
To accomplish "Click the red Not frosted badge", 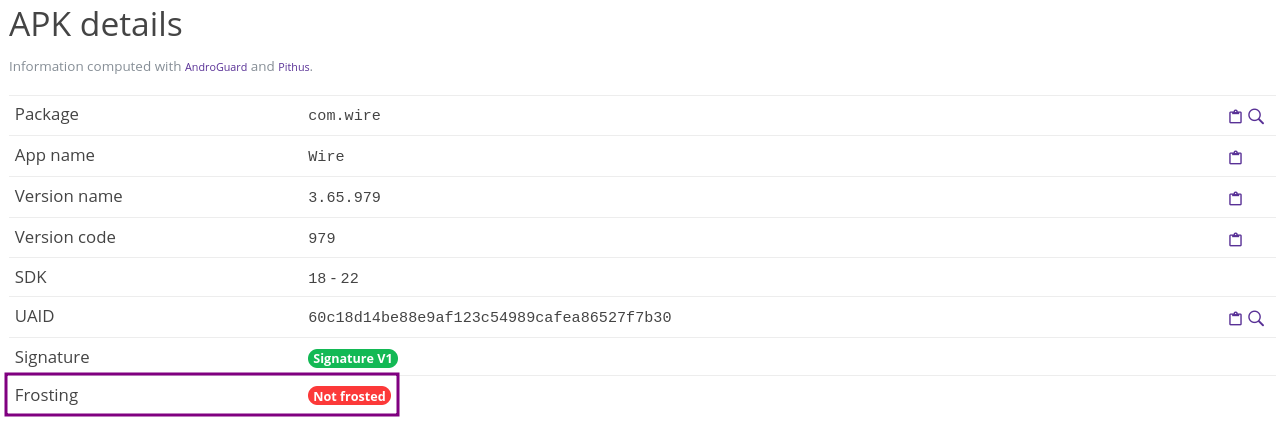I will point(349,396).
